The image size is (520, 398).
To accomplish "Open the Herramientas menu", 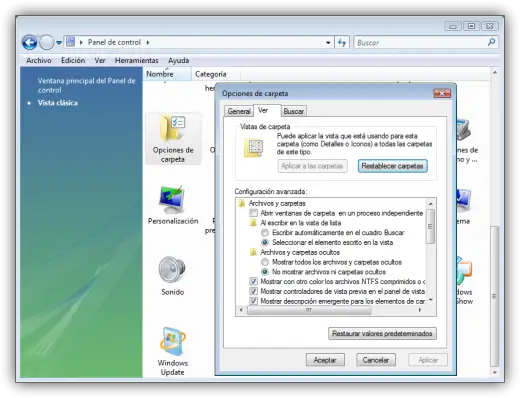I will tap(136, 60).
